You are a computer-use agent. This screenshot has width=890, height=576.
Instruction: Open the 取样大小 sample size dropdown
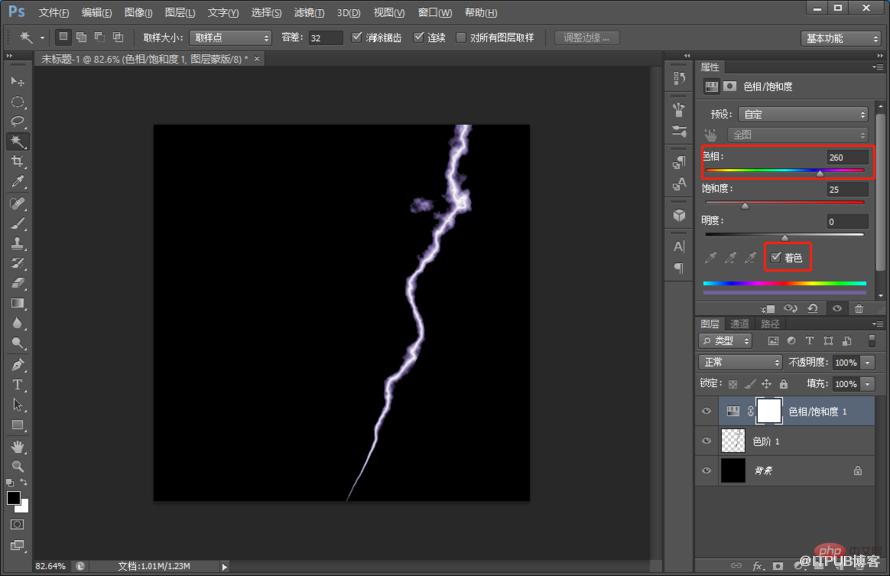(230, 38)
